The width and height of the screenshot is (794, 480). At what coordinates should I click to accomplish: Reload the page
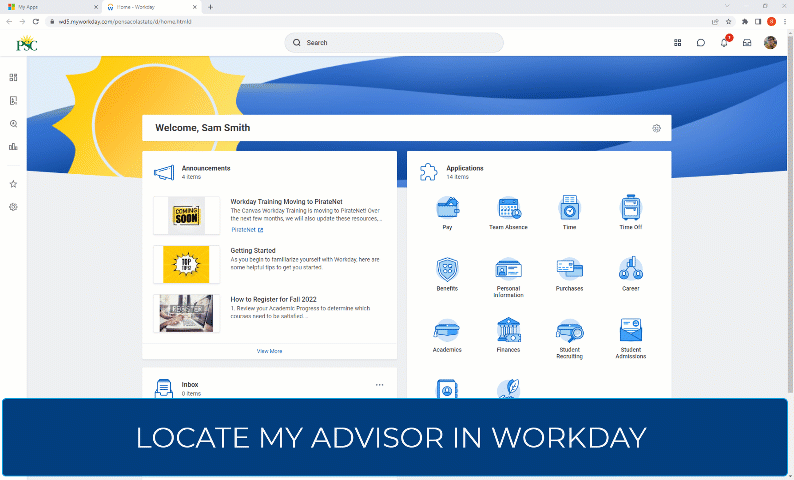(x=35, y=22)
